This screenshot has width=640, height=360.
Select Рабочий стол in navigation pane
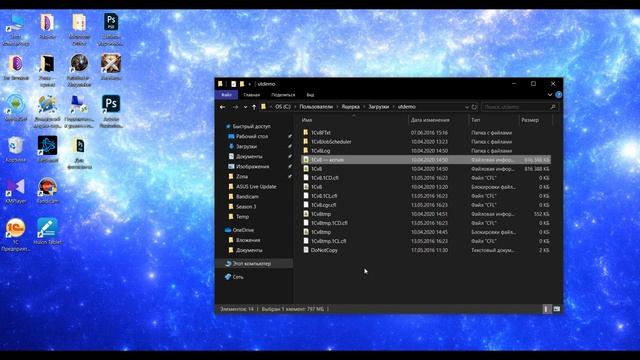pyautogui.click(x=252, y=137)
